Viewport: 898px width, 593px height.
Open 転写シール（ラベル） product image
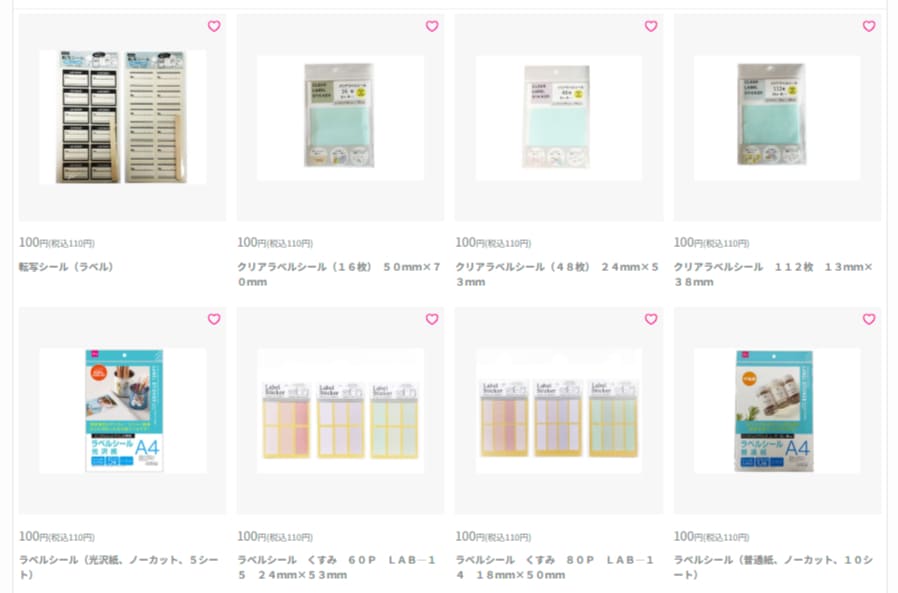click(123, 117)
